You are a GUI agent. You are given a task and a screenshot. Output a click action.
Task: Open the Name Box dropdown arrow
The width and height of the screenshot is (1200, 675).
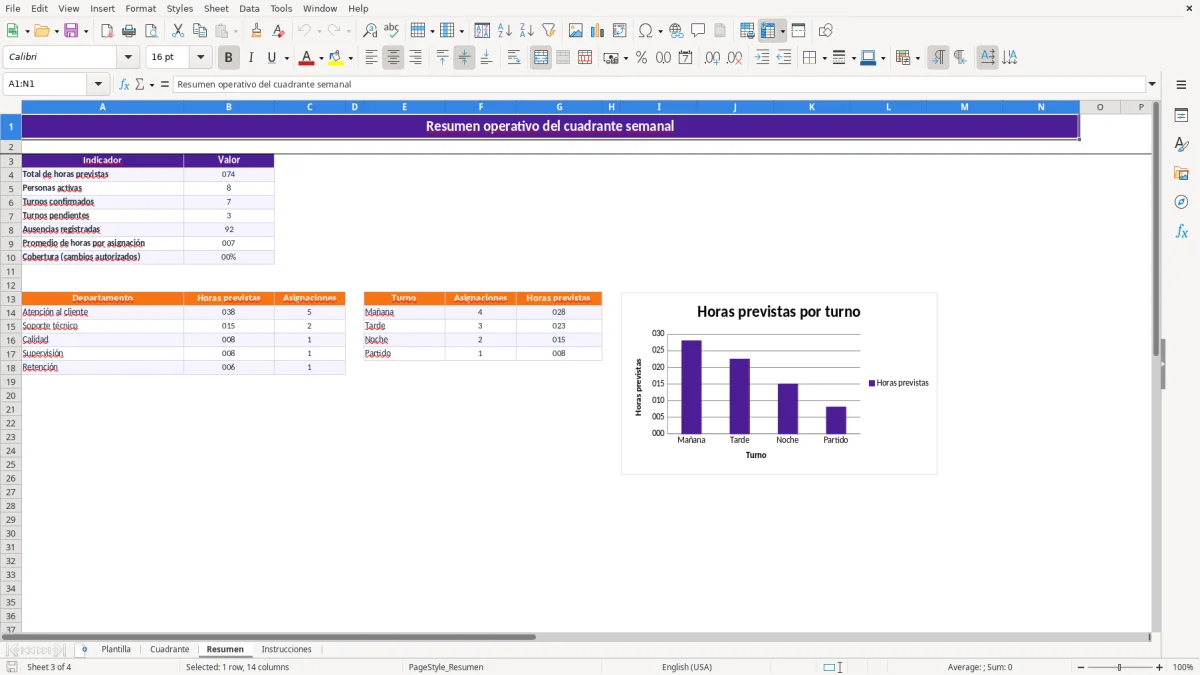coord(98,84)
